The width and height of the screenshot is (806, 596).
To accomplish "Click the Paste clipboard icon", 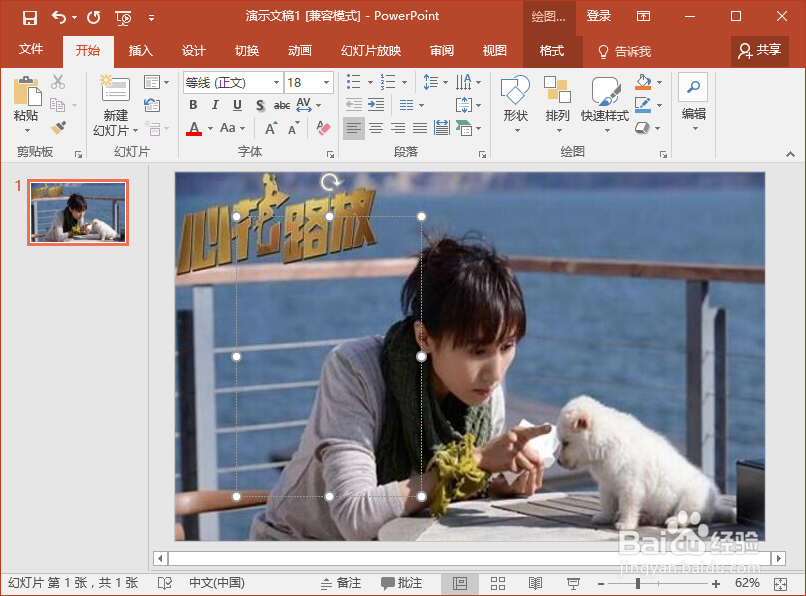I will [x=27, y=91].
